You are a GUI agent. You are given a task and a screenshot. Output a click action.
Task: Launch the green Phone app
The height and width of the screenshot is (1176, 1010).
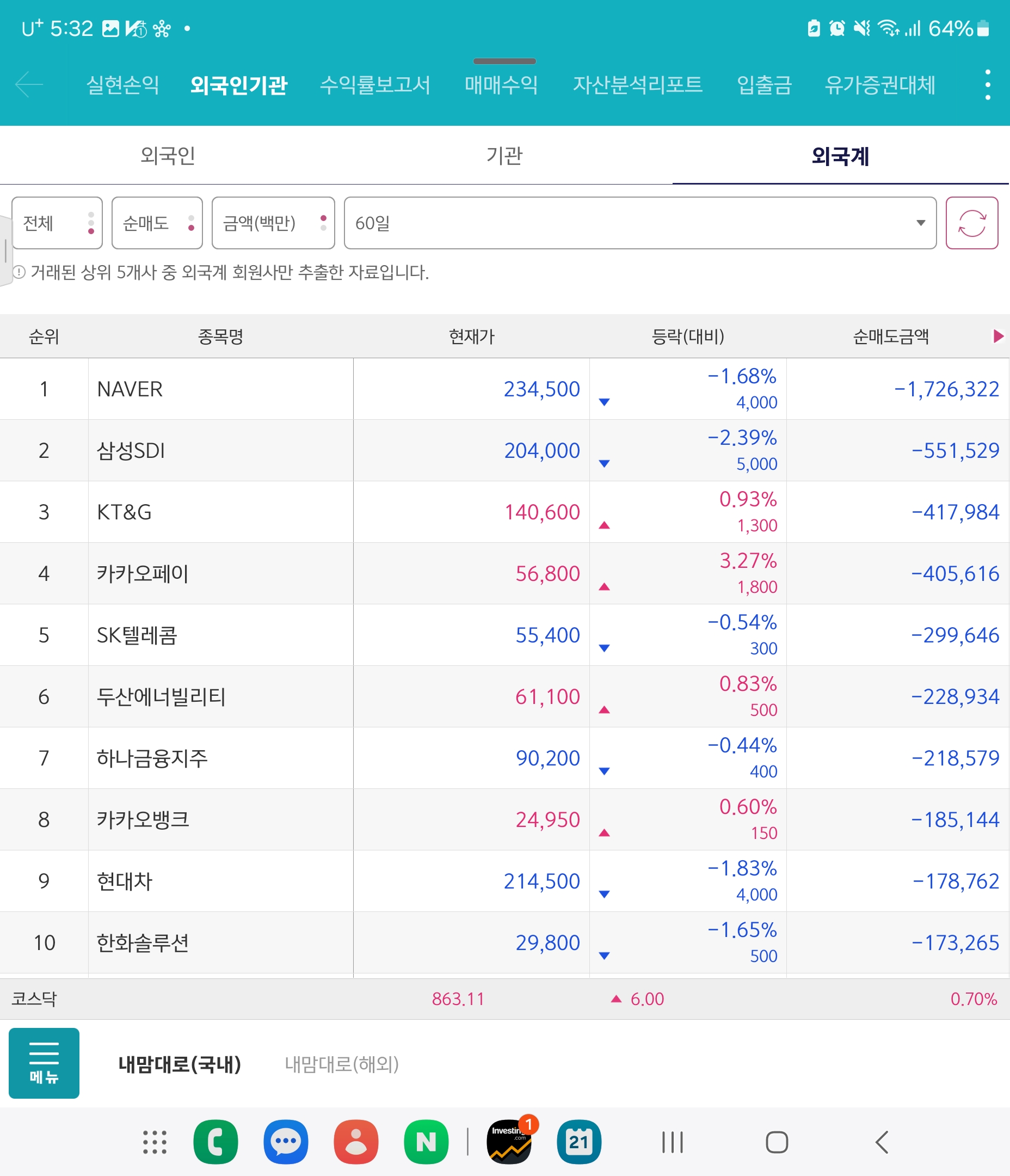tap(215, 1142)
